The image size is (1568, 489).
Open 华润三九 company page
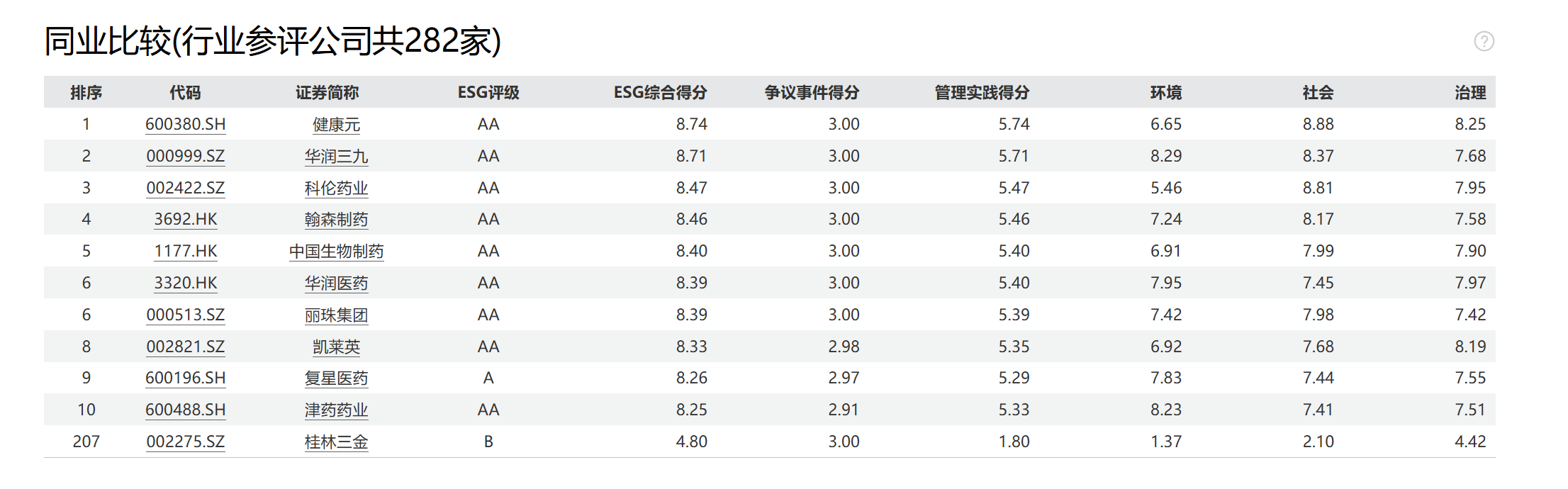coord(336,157)
